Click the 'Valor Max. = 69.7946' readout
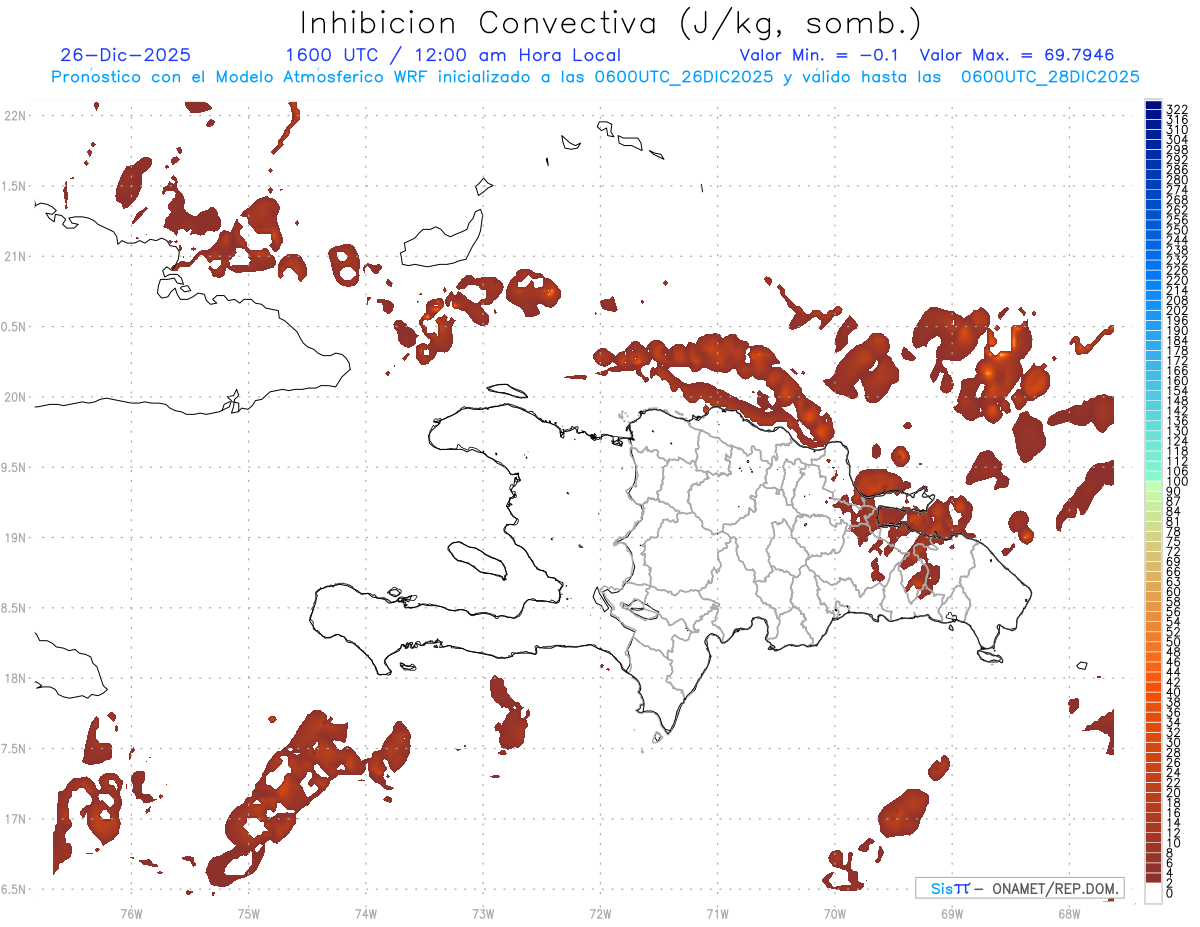 [x=1017, y=55]
